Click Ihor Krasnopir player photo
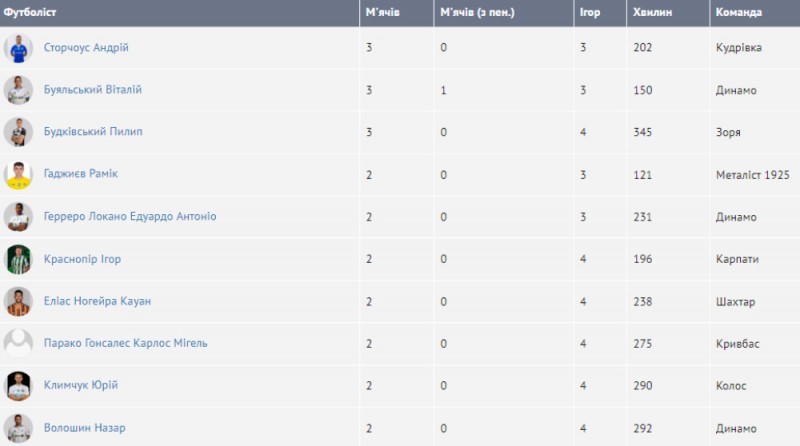 click(x=18, y=259)
